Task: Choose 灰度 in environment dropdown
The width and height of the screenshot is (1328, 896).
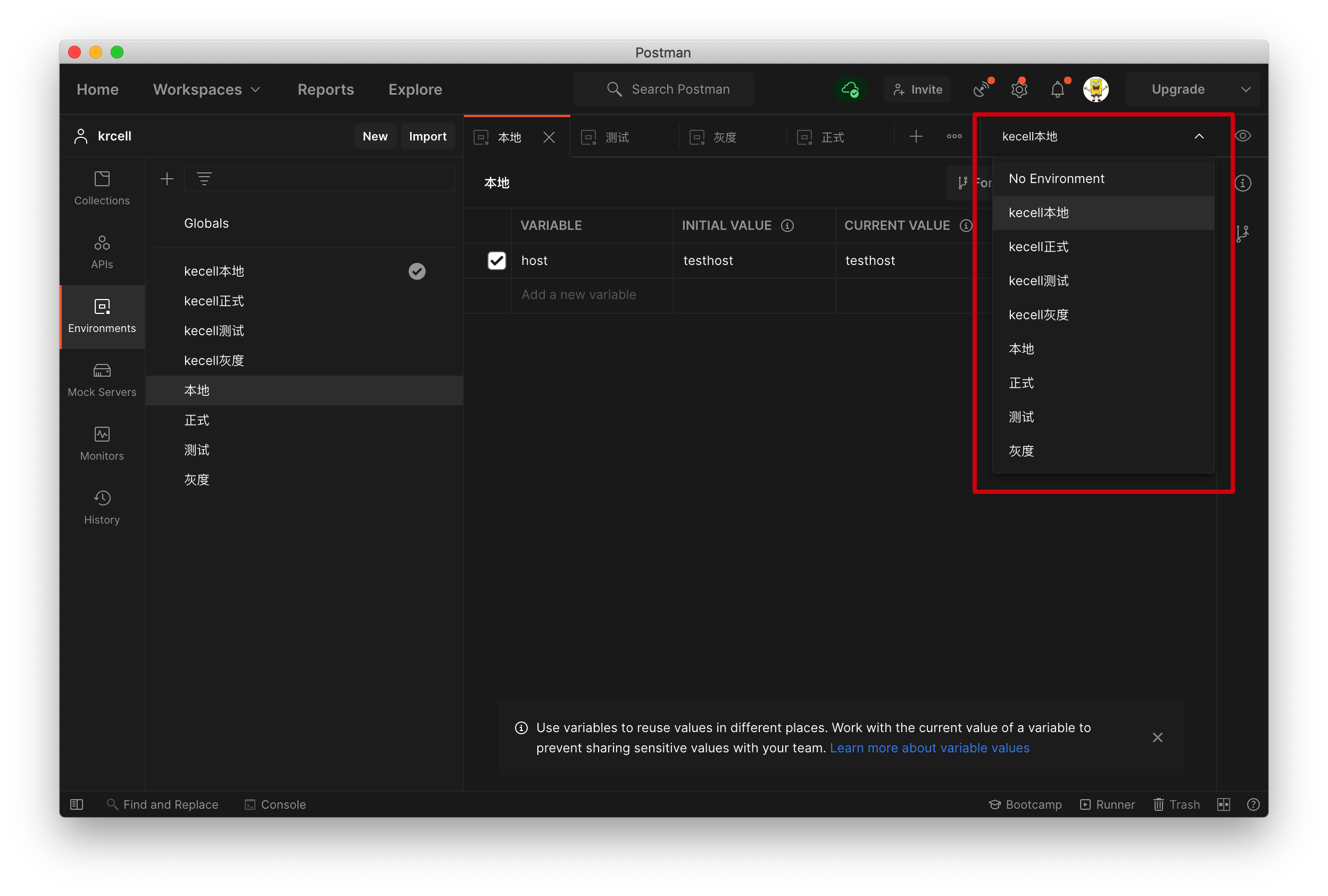Action: [1103, 451]
